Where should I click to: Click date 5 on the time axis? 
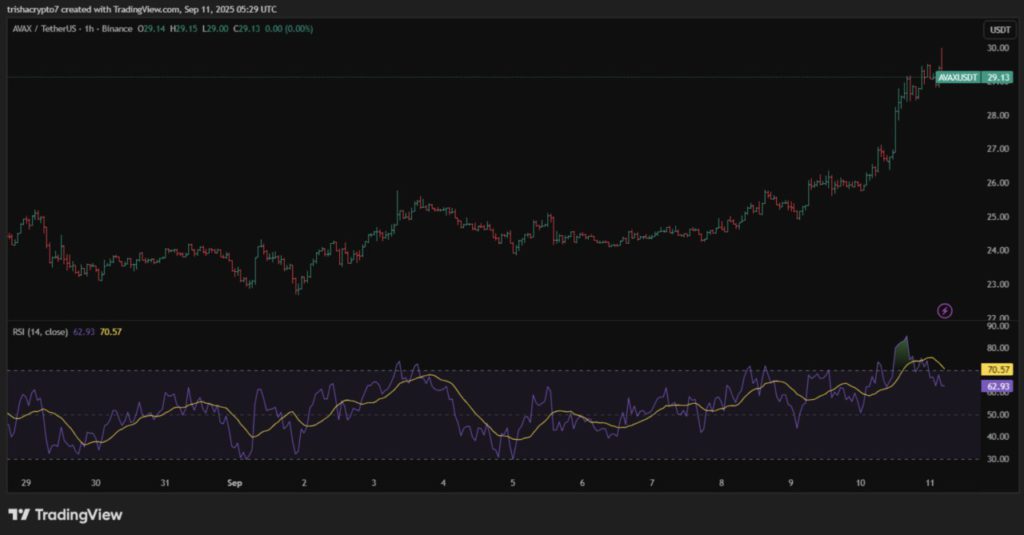coord(512,482)
